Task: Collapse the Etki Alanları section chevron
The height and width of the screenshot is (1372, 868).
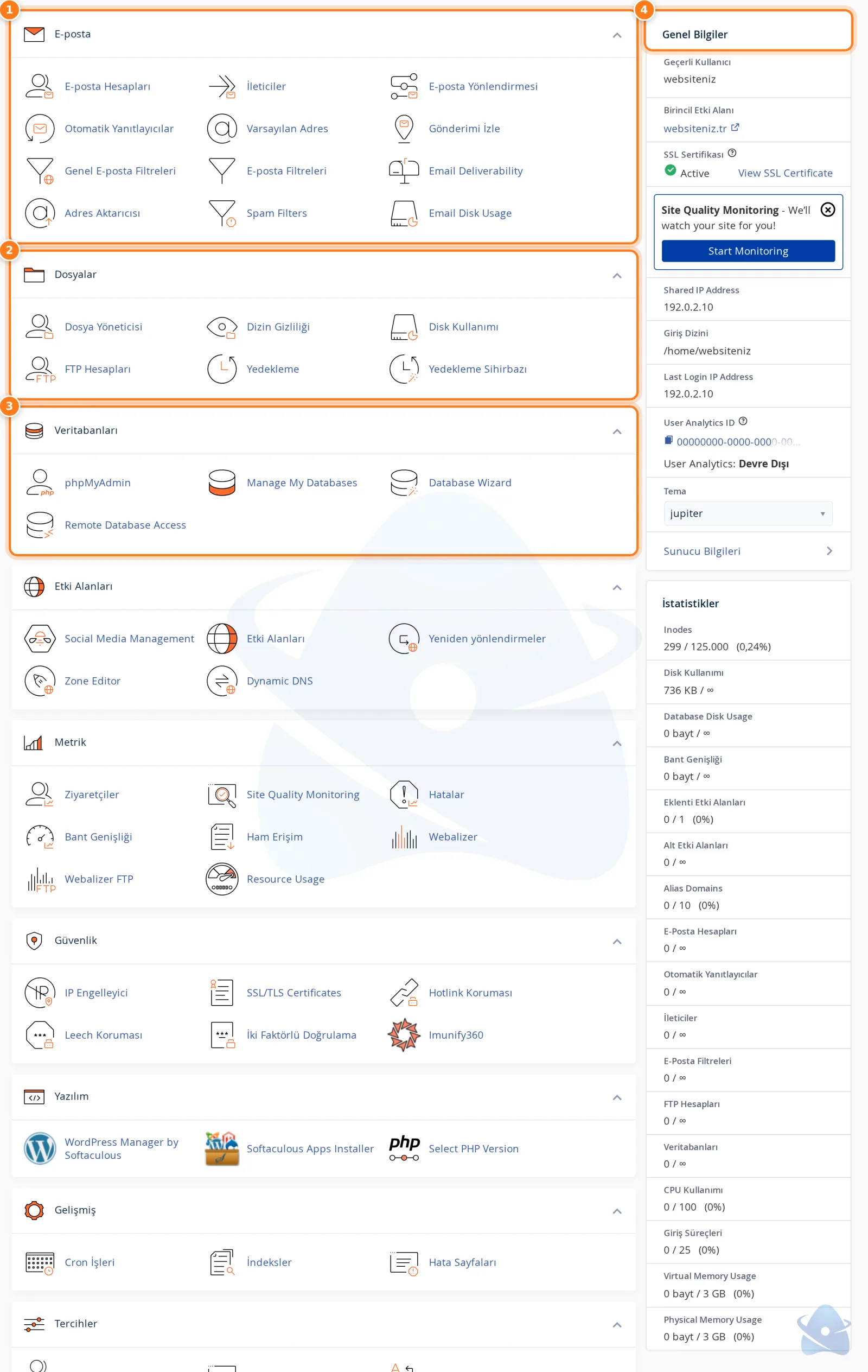Action: coord(616,587)
